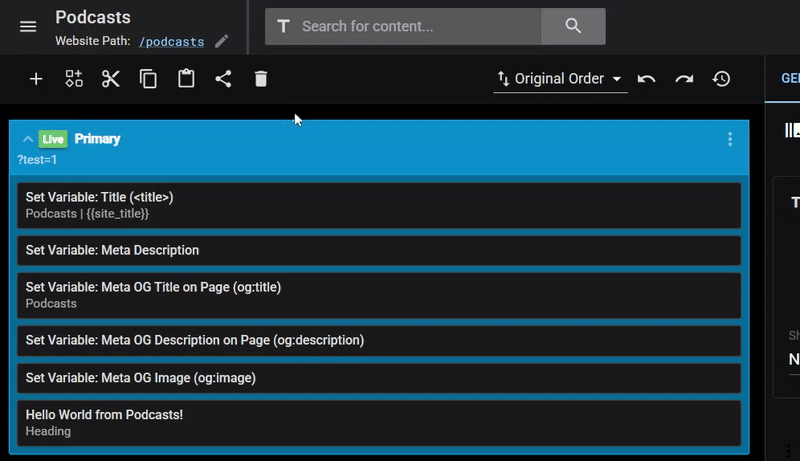Share the selected content
The image size is (800, 461).
[x=223, y=79]
